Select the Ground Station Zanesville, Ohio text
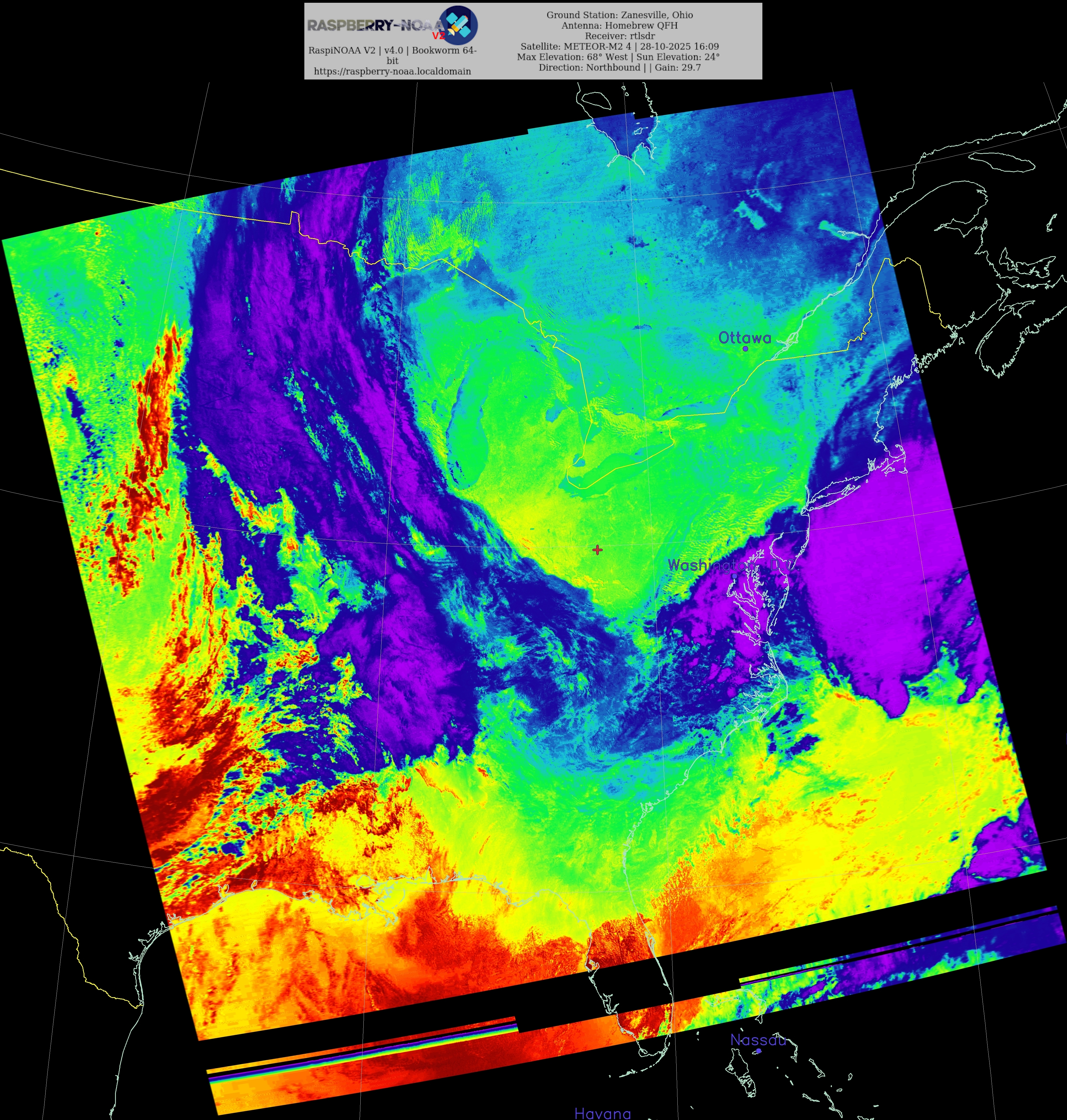Image resolution: width=1067 pixels, height=1120 pixels. (x=619, y=15)
